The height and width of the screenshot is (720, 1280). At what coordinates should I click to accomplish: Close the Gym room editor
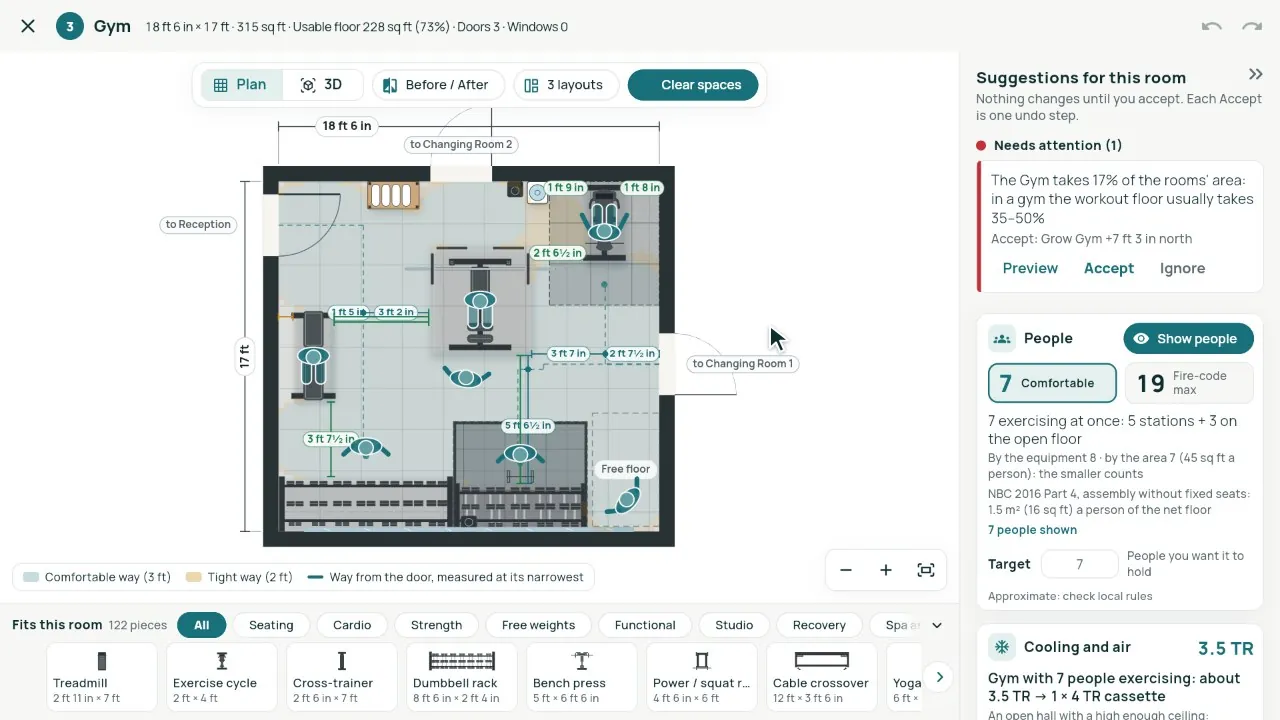[x=28, y=26]
